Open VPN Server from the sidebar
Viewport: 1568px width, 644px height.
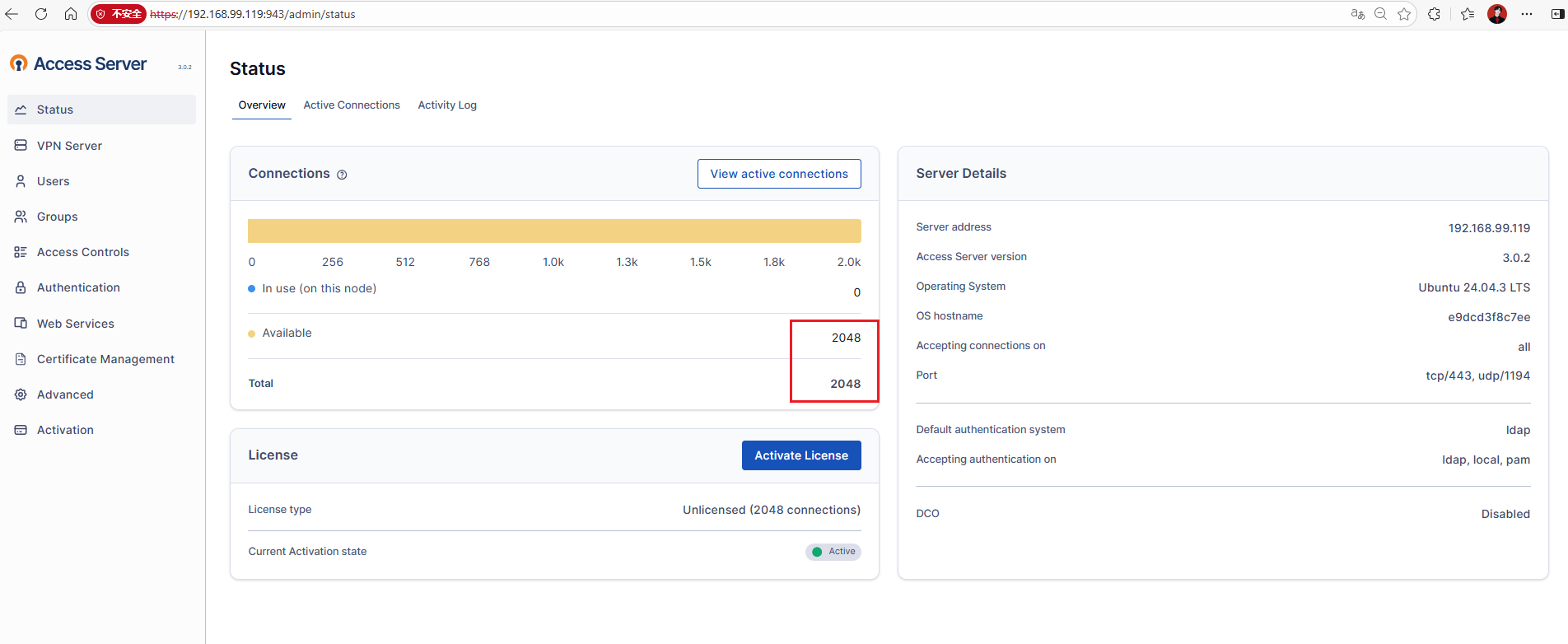click(69, 146)
